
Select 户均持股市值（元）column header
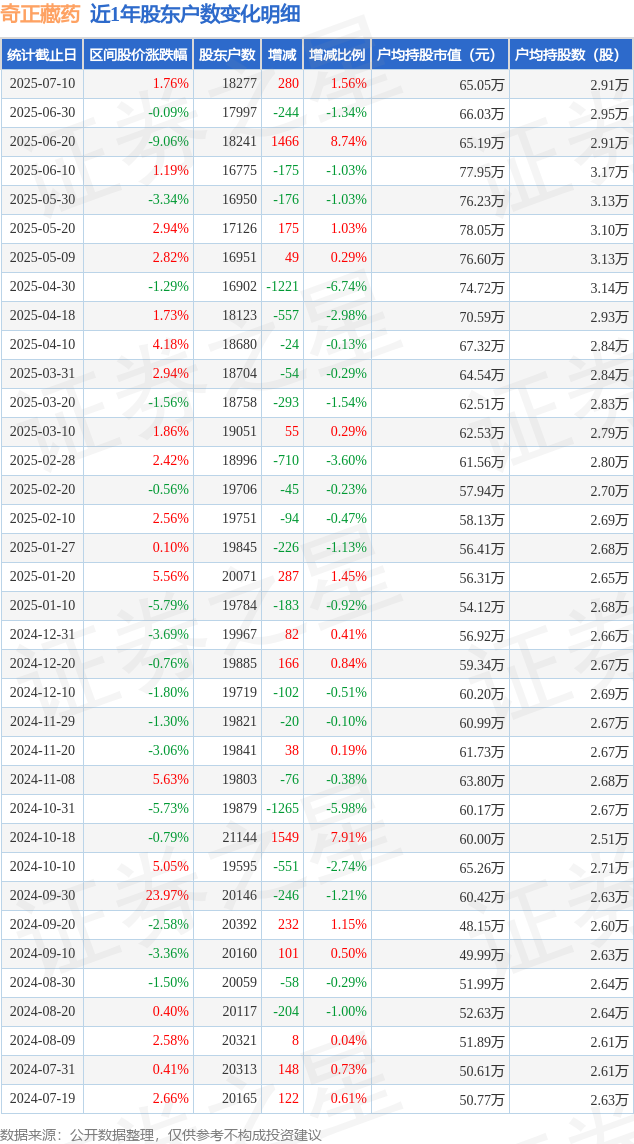tap(439, 55)
